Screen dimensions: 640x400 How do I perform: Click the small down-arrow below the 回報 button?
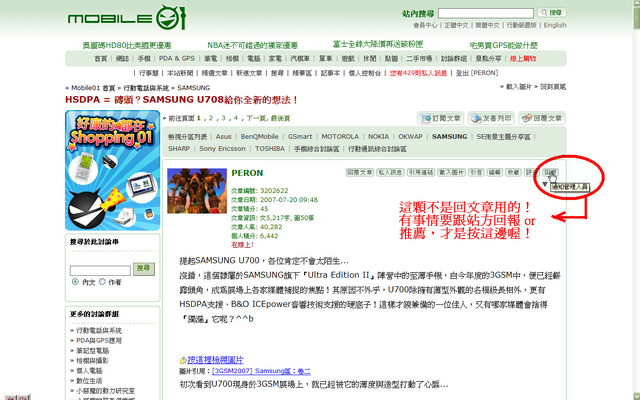[544, 184]
